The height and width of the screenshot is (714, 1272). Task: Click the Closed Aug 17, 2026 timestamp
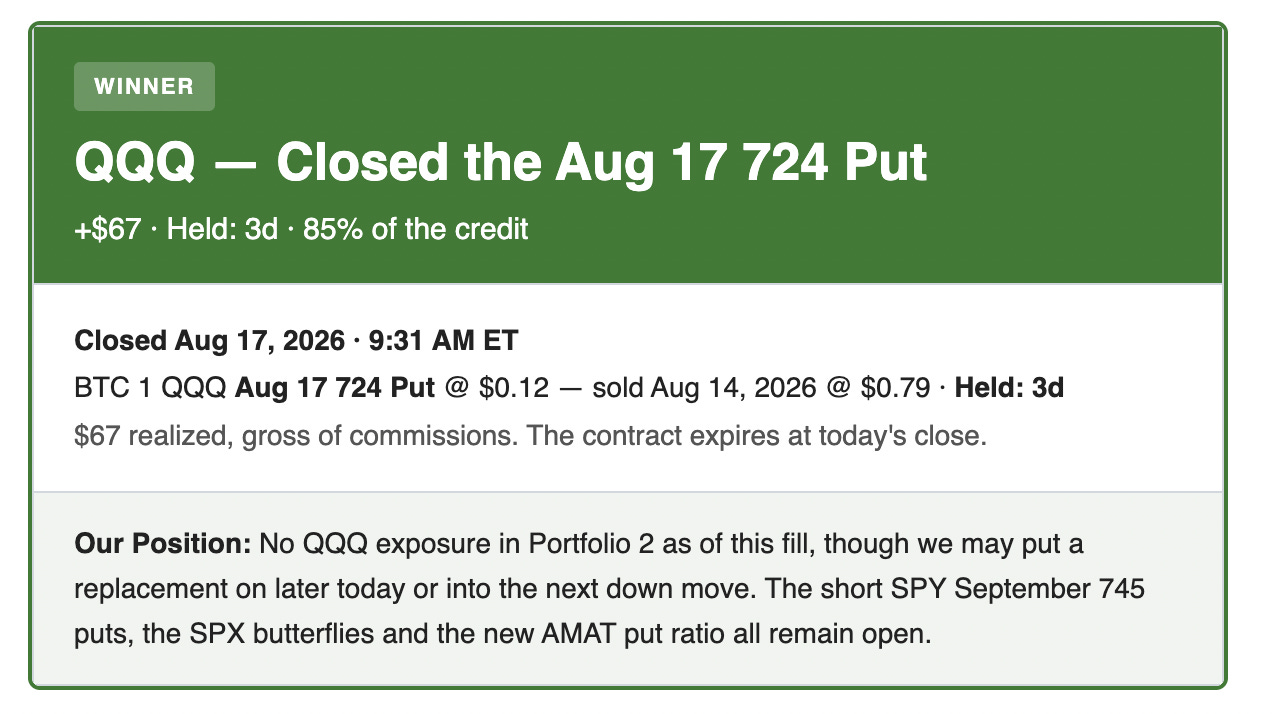[x=296, y=340]
